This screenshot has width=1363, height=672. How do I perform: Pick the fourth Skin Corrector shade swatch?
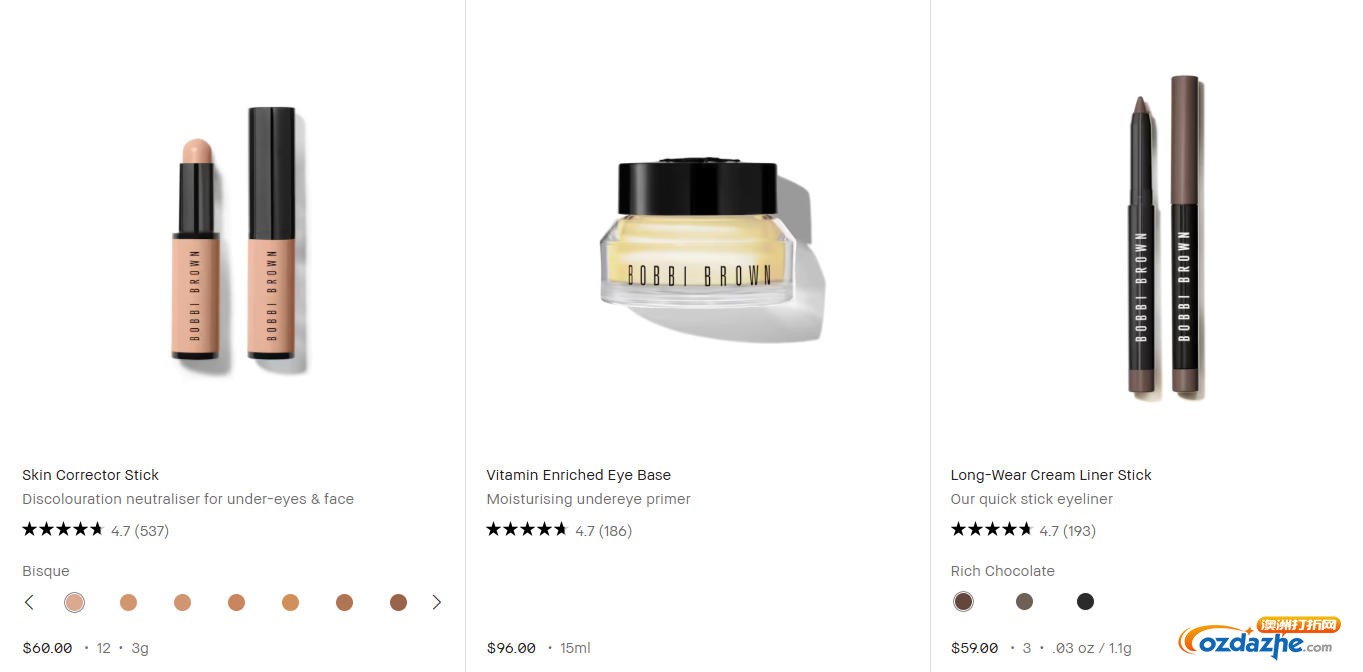(x=236, y=602)
